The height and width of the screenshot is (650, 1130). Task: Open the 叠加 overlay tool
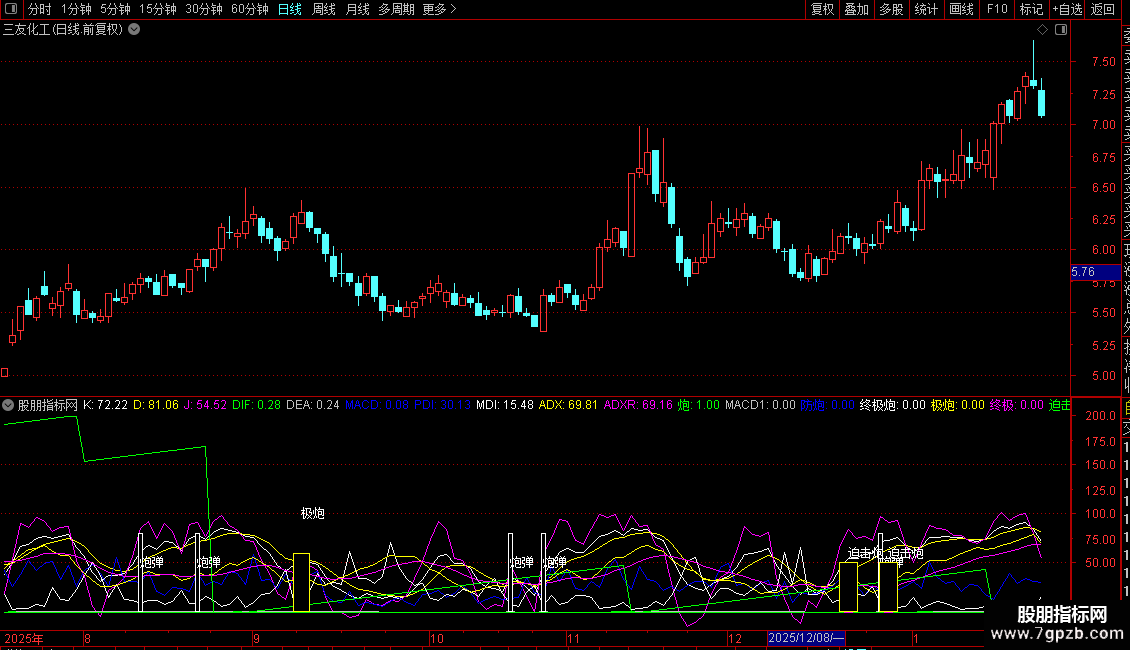856,9
